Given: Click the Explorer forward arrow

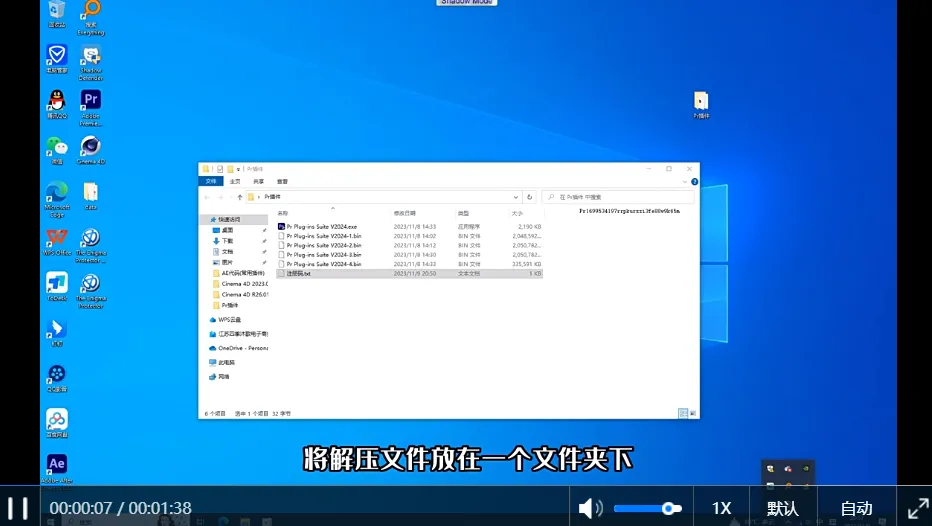Looking at the screenshot, I should pyautogui.click(x=220, y=197).
